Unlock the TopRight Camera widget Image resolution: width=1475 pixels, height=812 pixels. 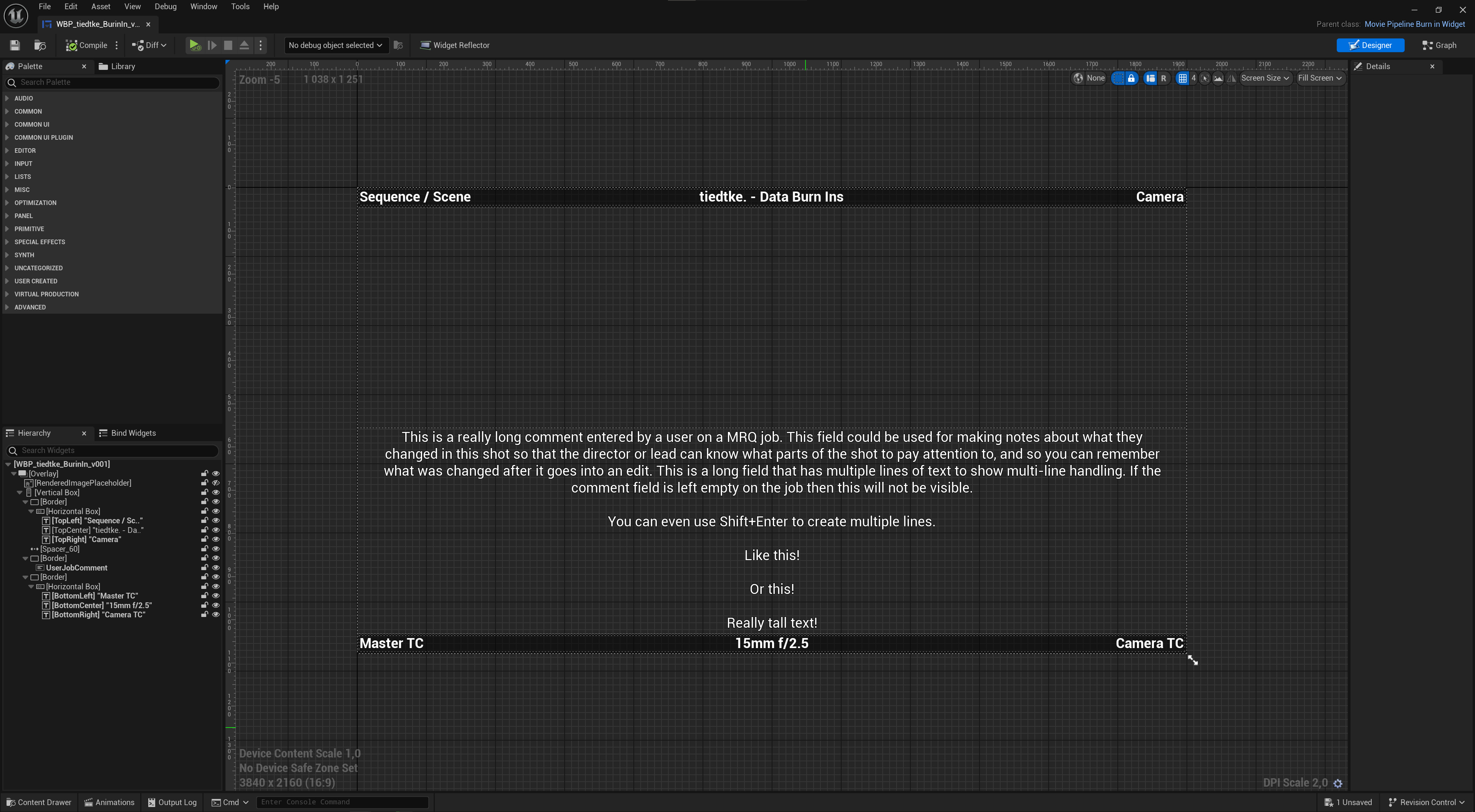coord(204,540)
